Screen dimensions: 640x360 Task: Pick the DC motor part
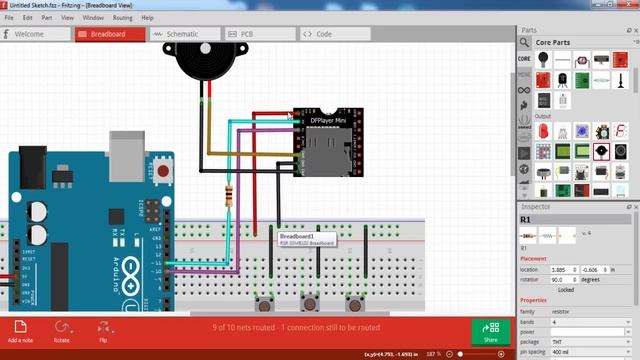[x=562, y=171]
